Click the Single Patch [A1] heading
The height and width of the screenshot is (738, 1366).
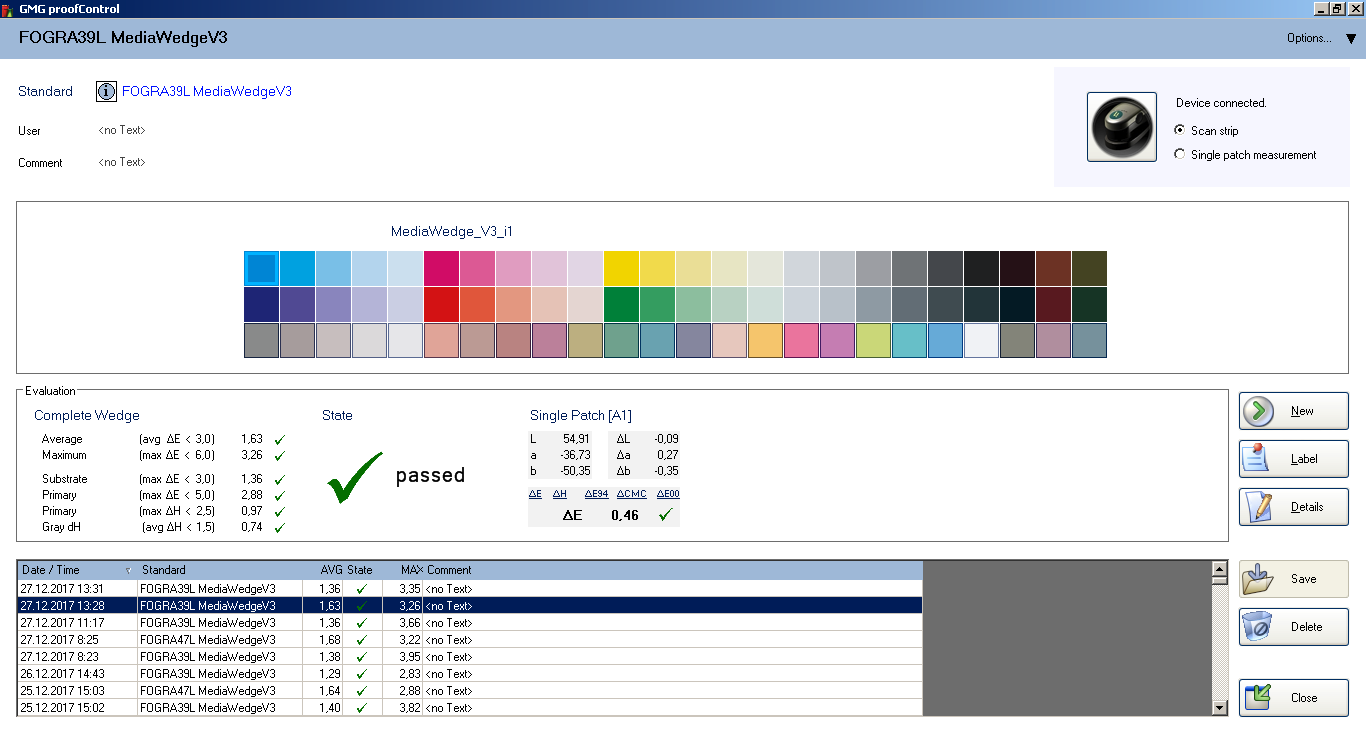581,415
